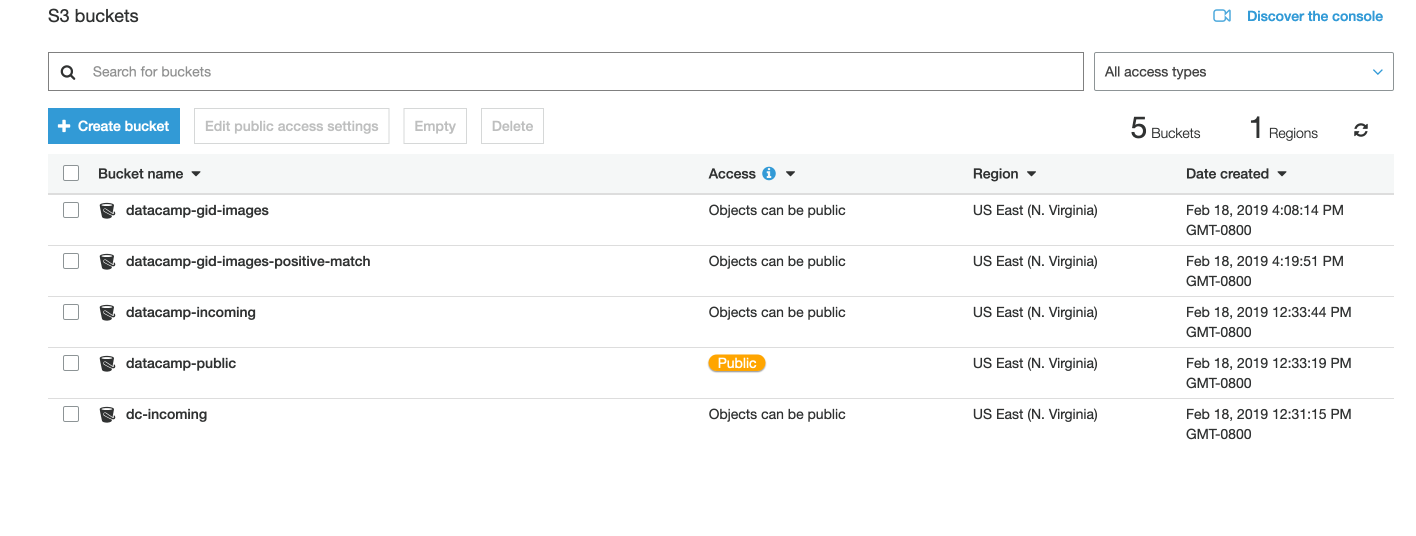Click the bucket icon for datacamp-public
The height and width of the screenshot is (536, 1416).
click(107, 364)
